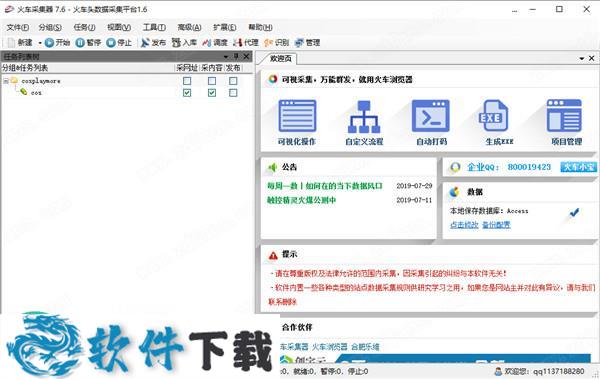Viewport: 600px width, 379px height.
Task: Open the 帮助(H) menu
Action: tap(260, 27)
